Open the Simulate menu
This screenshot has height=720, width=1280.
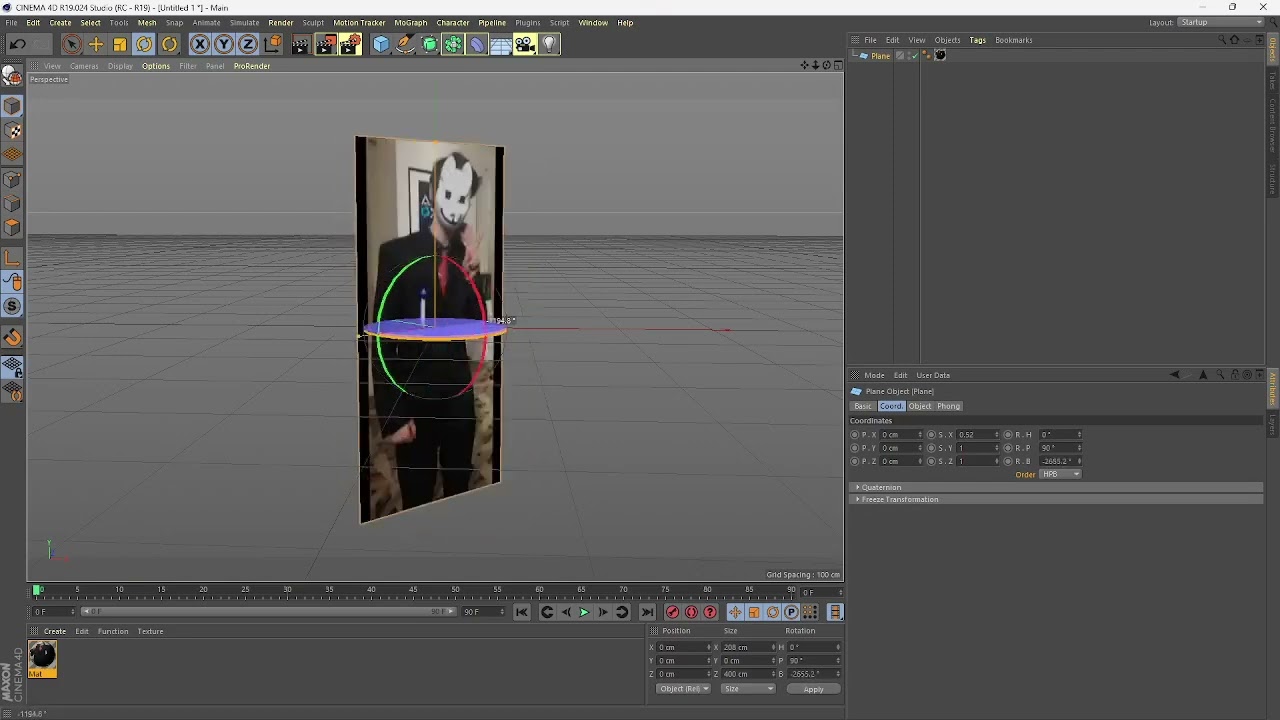[x=244, y=23]
